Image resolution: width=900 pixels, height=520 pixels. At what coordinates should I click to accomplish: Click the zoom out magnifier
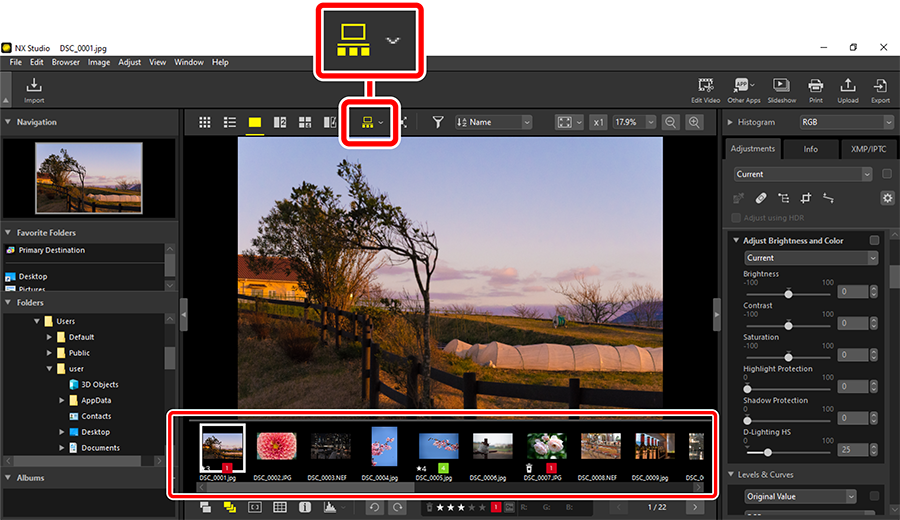click(x=670, y=122)
